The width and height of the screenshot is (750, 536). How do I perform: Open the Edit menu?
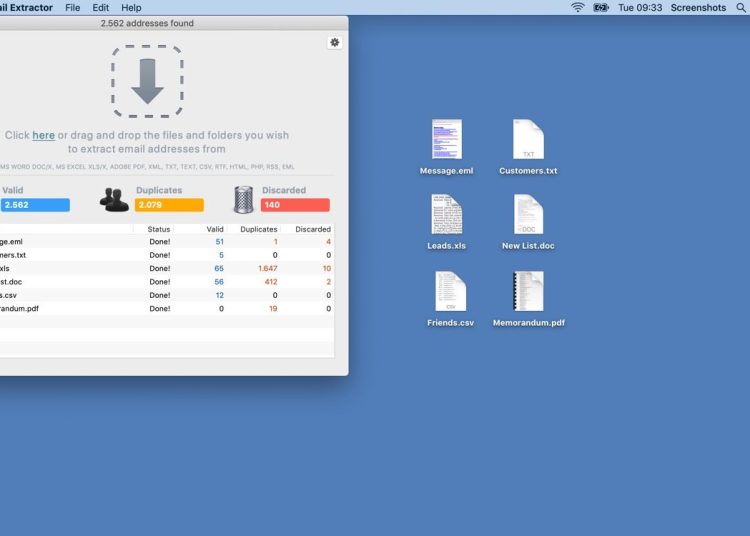[x=101, y=7]
